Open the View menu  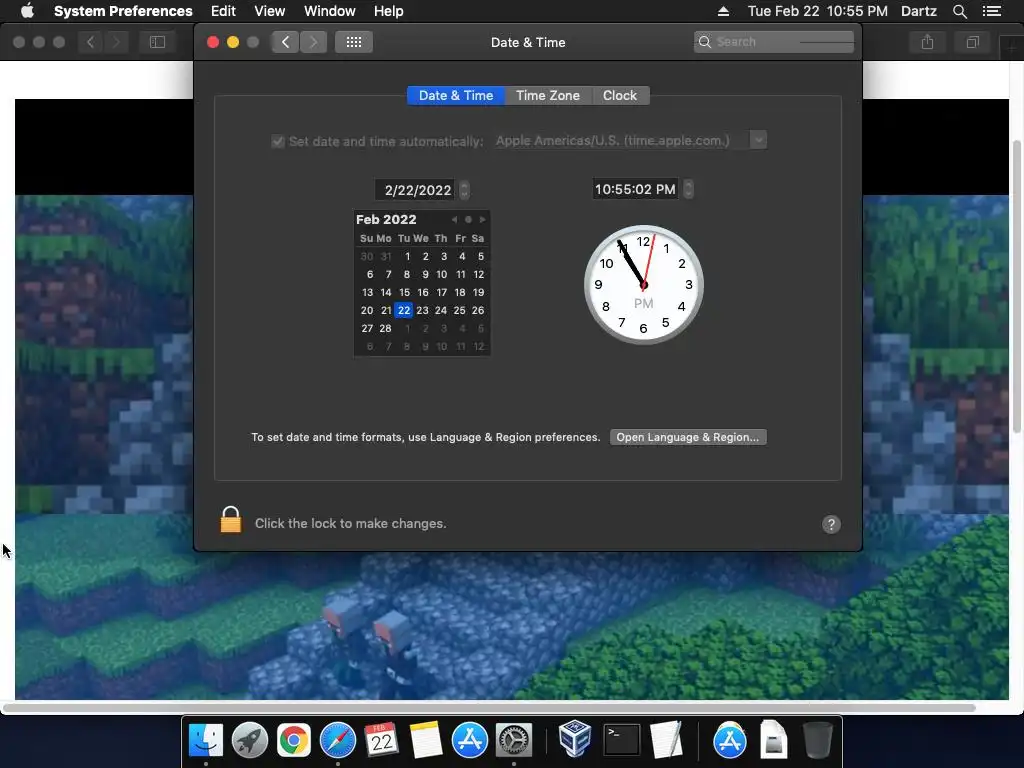click(270, 11)
